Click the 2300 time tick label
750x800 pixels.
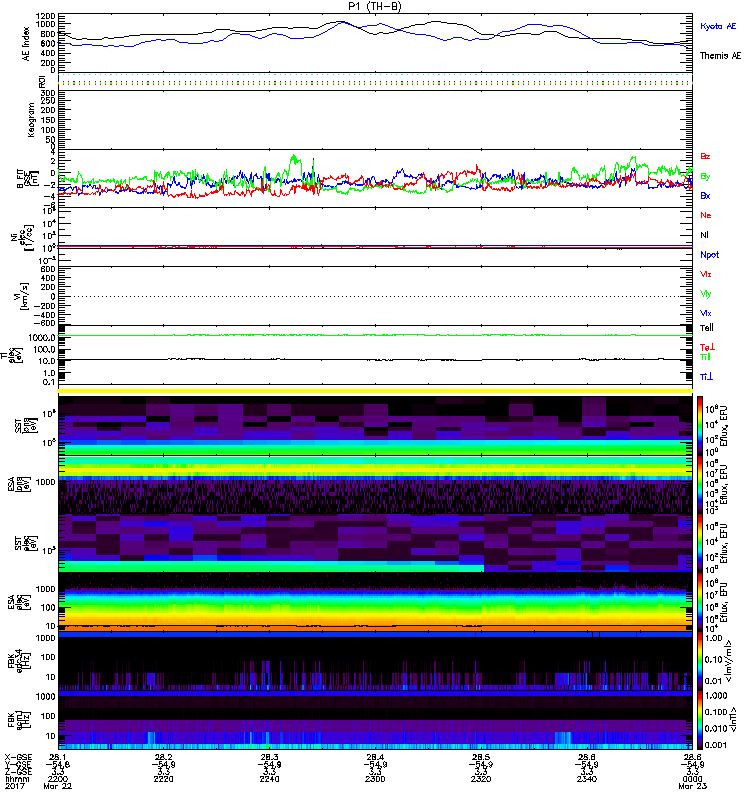click(x=375, y=779)
